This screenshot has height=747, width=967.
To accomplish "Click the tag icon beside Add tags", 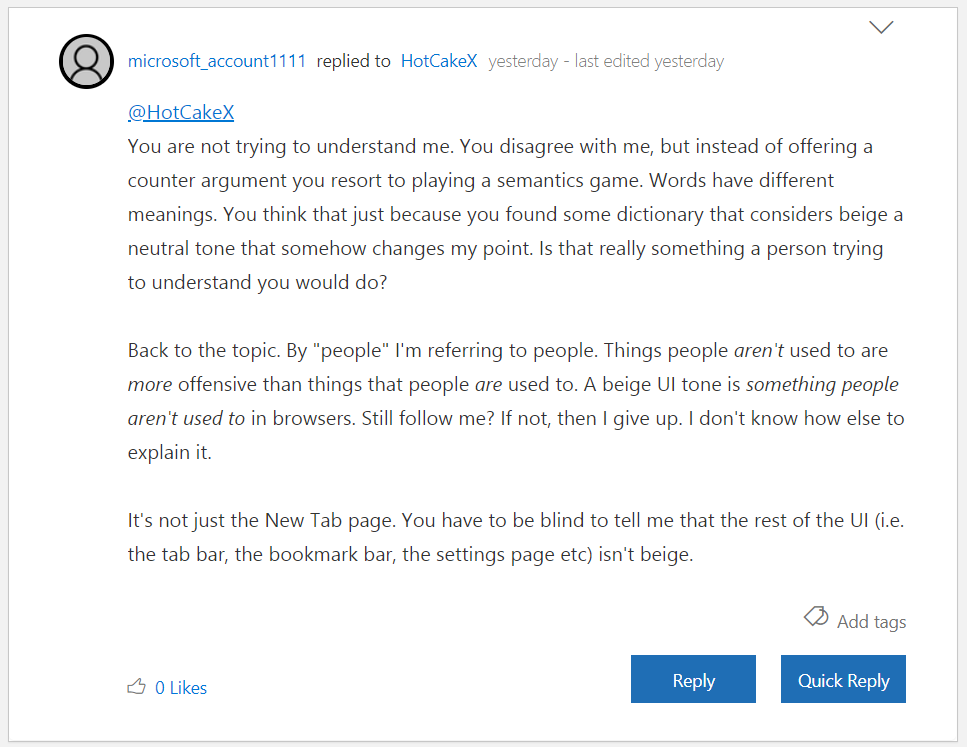I will (816, 617).
